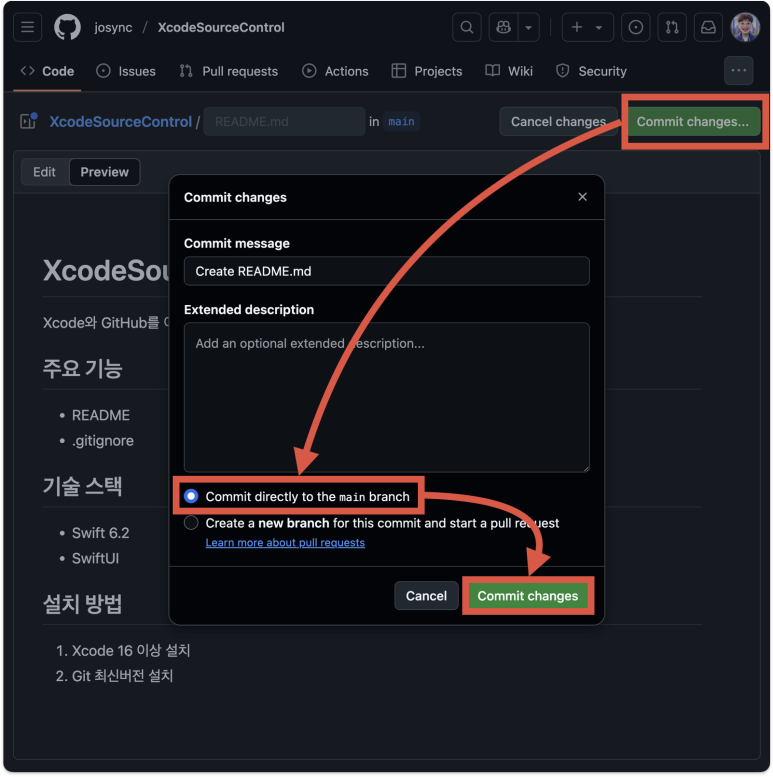Viewport: 773px width, 777px height.
Task: Open the Wiki tab
Action: 509,71
